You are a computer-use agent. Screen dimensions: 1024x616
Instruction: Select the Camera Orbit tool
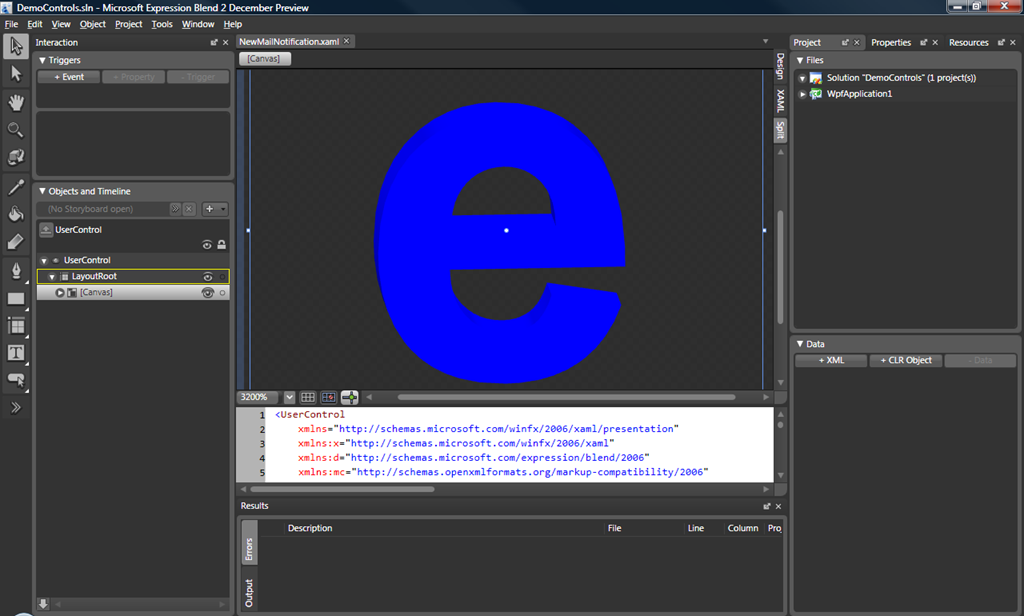tap(16, 157)
